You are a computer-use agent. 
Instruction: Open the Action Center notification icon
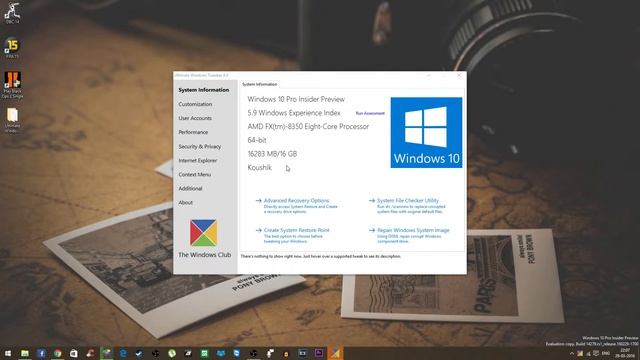click(596, 353)
